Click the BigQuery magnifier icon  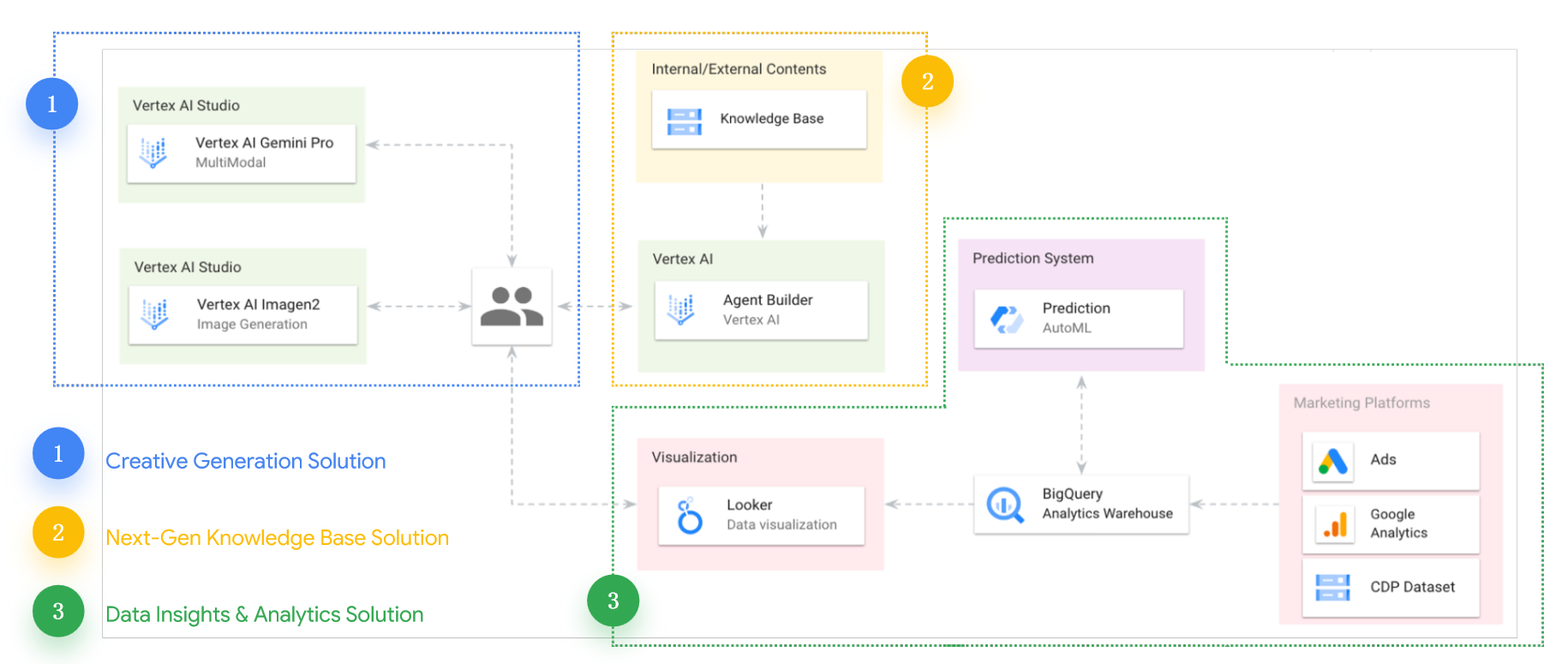pyautogui.click(x=1005, y=505)
